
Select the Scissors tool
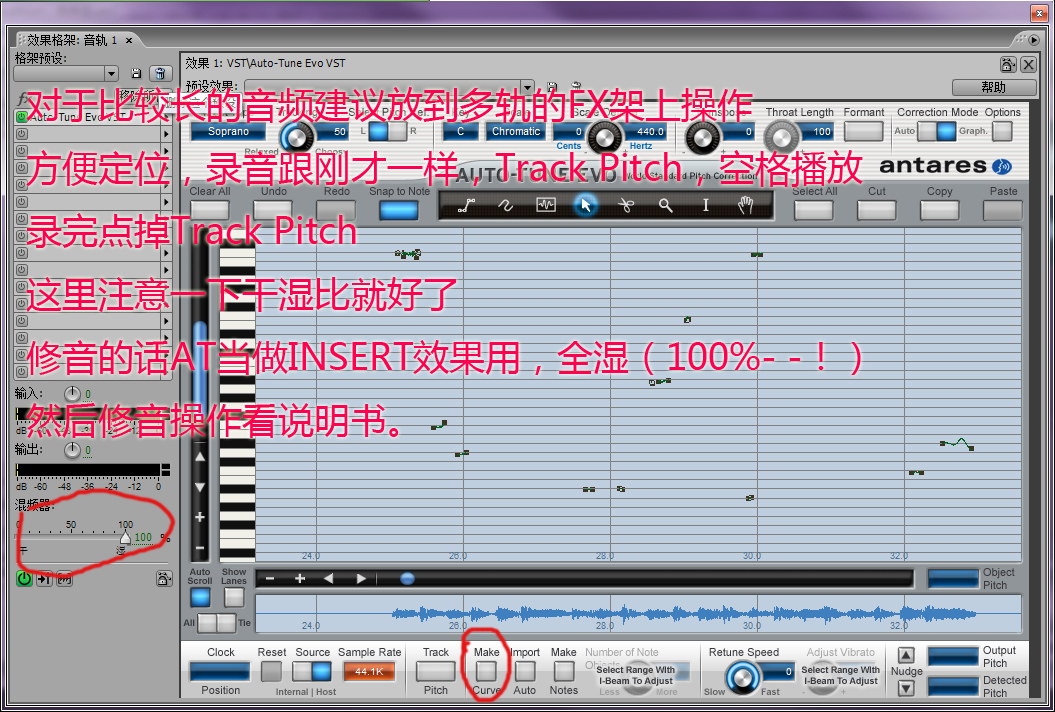point(626,206)
